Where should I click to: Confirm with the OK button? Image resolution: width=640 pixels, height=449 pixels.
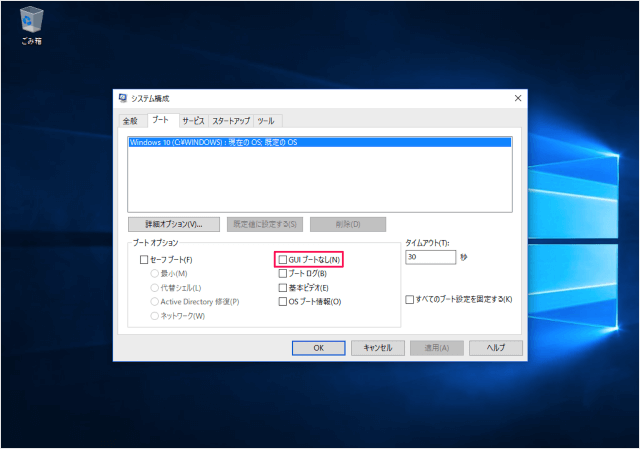coord(318,348)
